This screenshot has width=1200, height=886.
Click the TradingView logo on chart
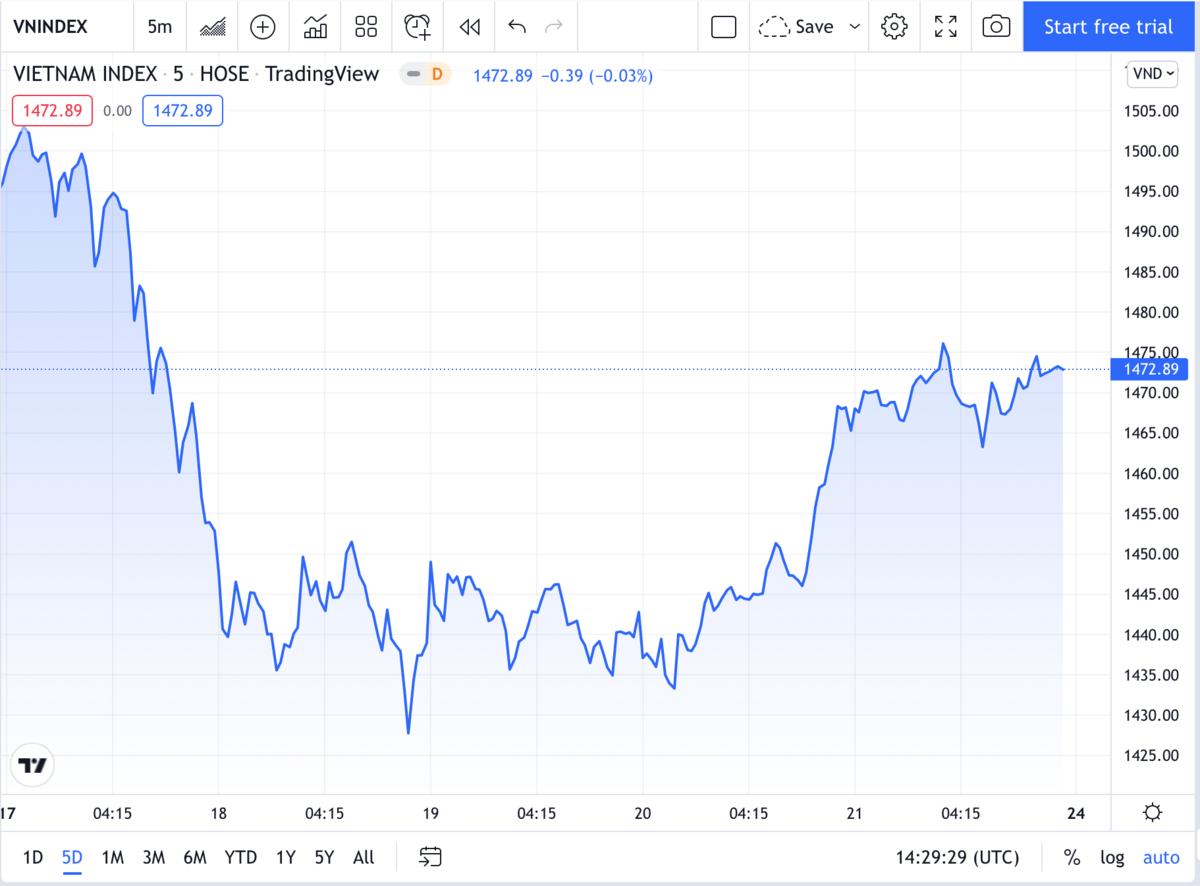pos(33,766)
